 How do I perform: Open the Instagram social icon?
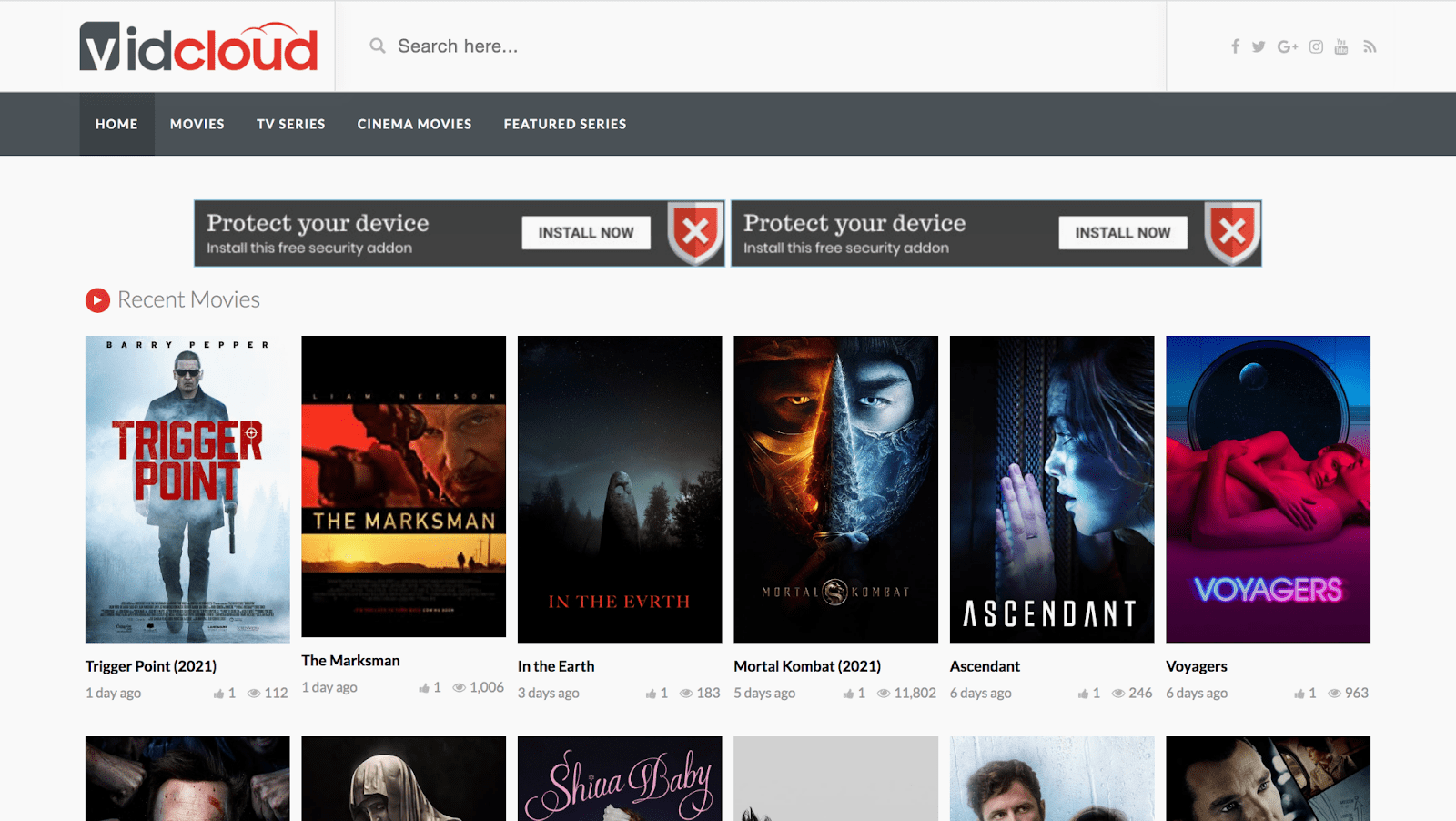(1316, 46)
